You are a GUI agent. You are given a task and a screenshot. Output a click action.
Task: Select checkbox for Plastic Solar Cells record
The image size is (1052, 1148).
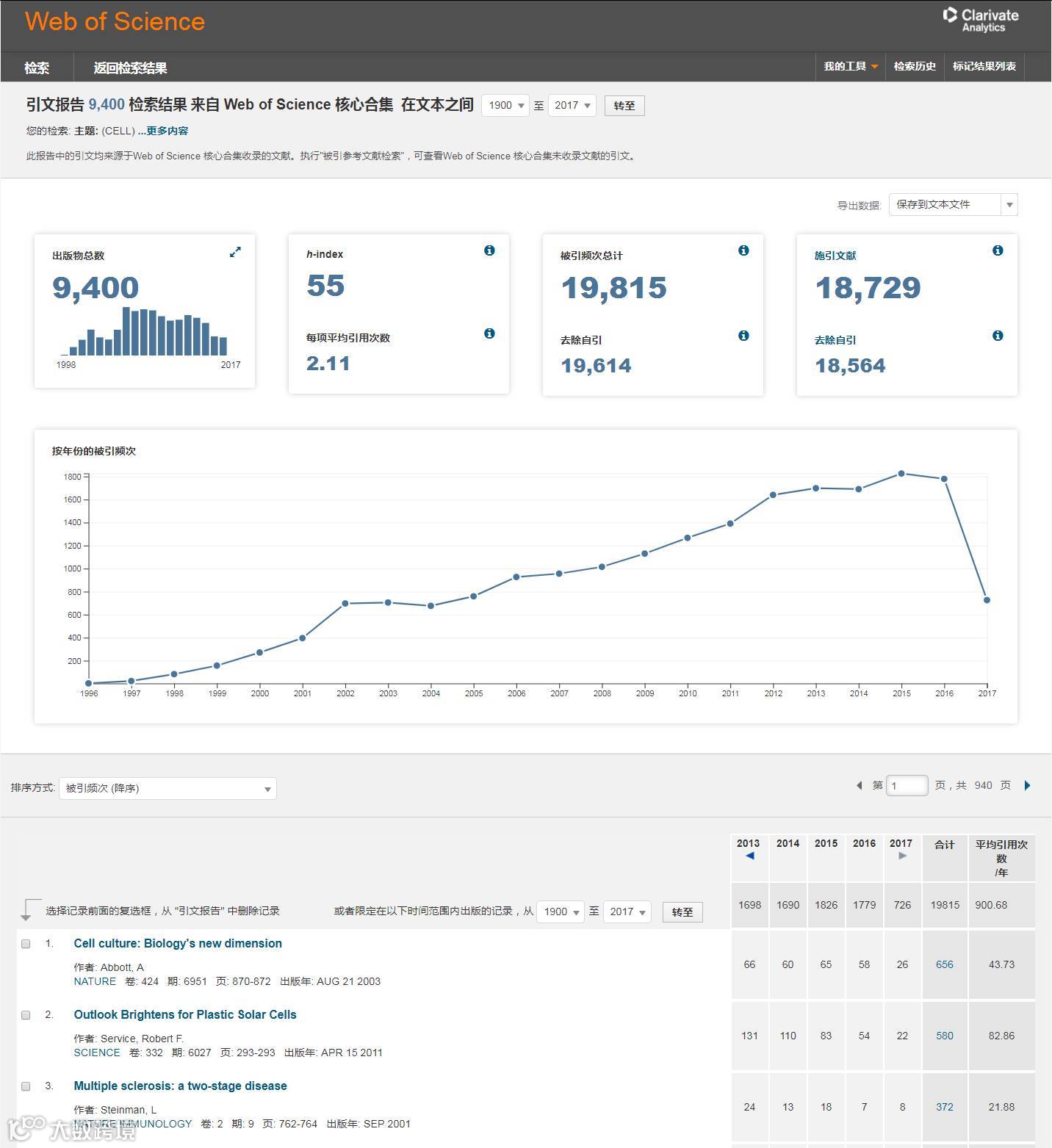(x=26, y=1015)
